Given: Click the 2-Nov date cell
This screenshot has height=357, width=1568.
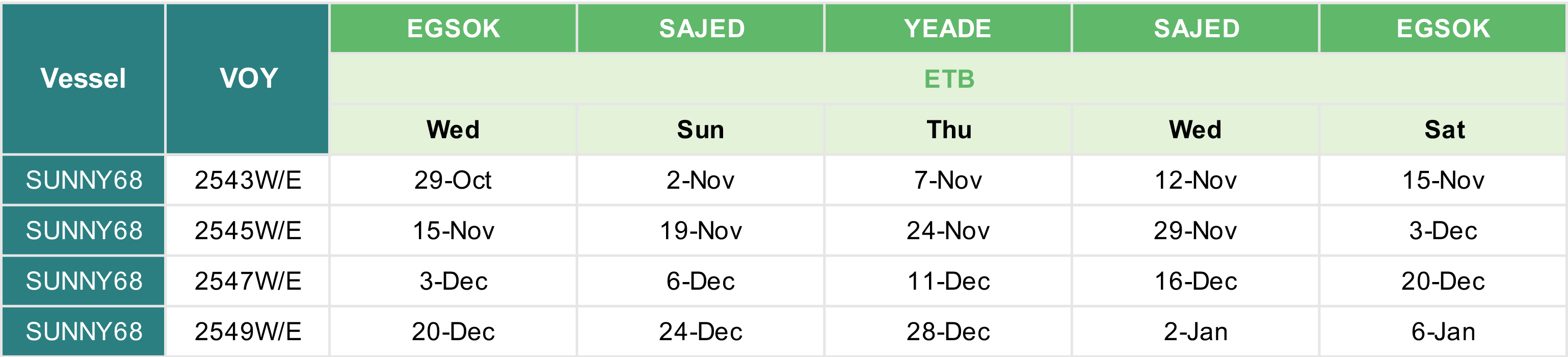Looking at the screenshot, I should click(x=701, y=181).
